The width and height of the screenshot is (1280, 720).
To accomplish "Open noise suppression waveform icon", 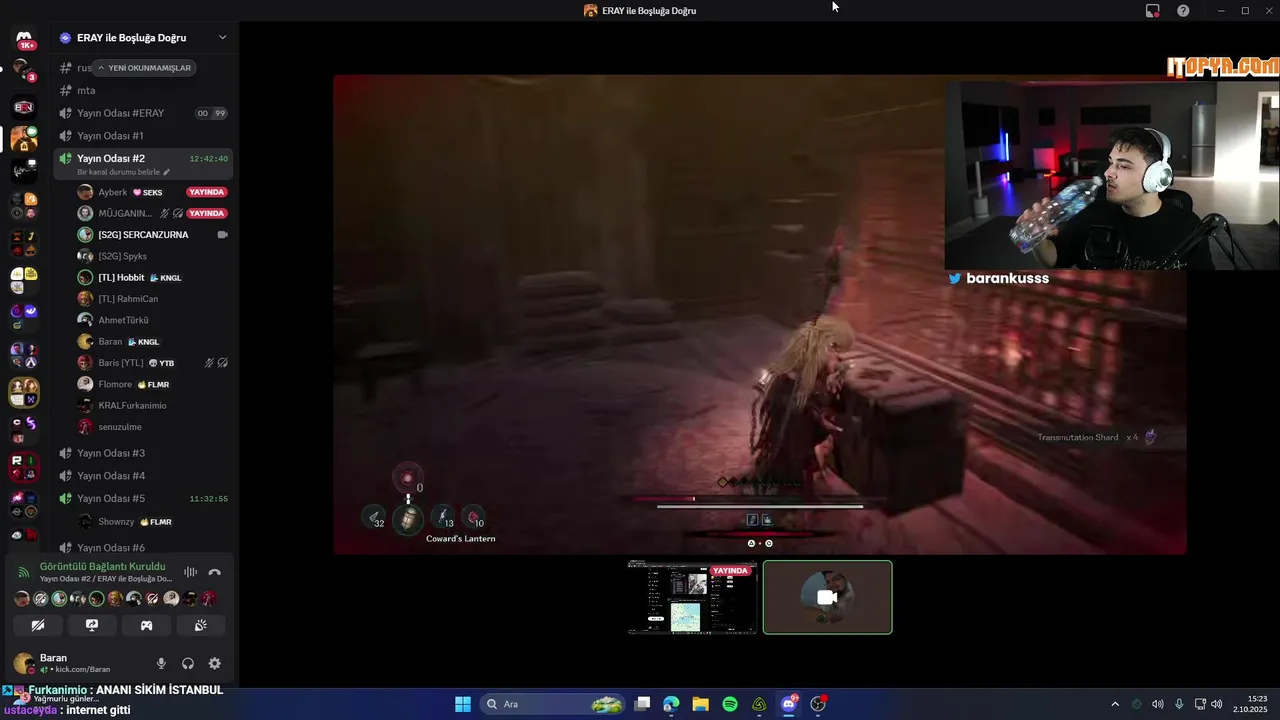I will 190,572.
